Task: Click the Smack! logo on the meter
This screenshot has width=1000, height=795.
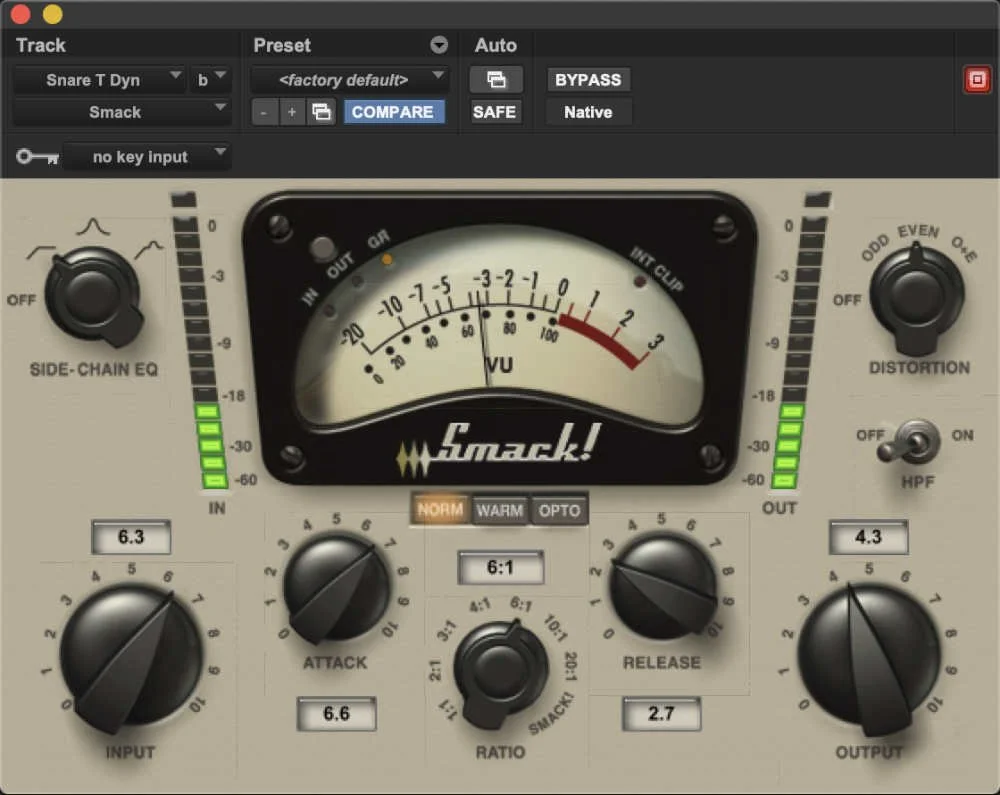Action: 499,448
